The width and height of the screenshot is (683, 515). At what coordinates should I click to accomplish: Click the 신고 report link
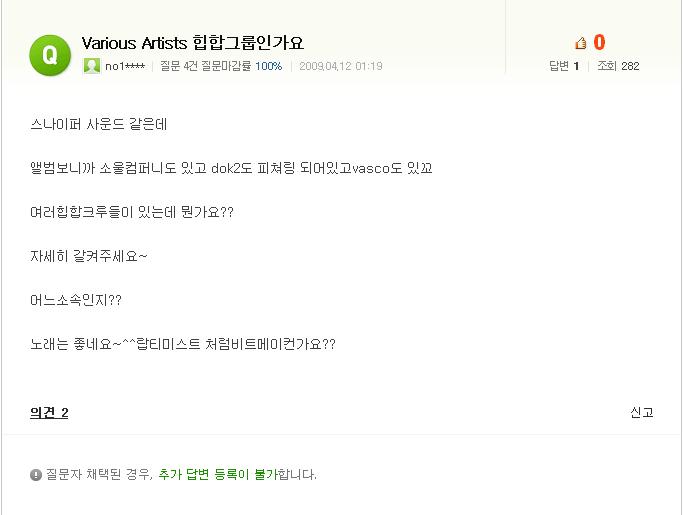pos(642,412)
